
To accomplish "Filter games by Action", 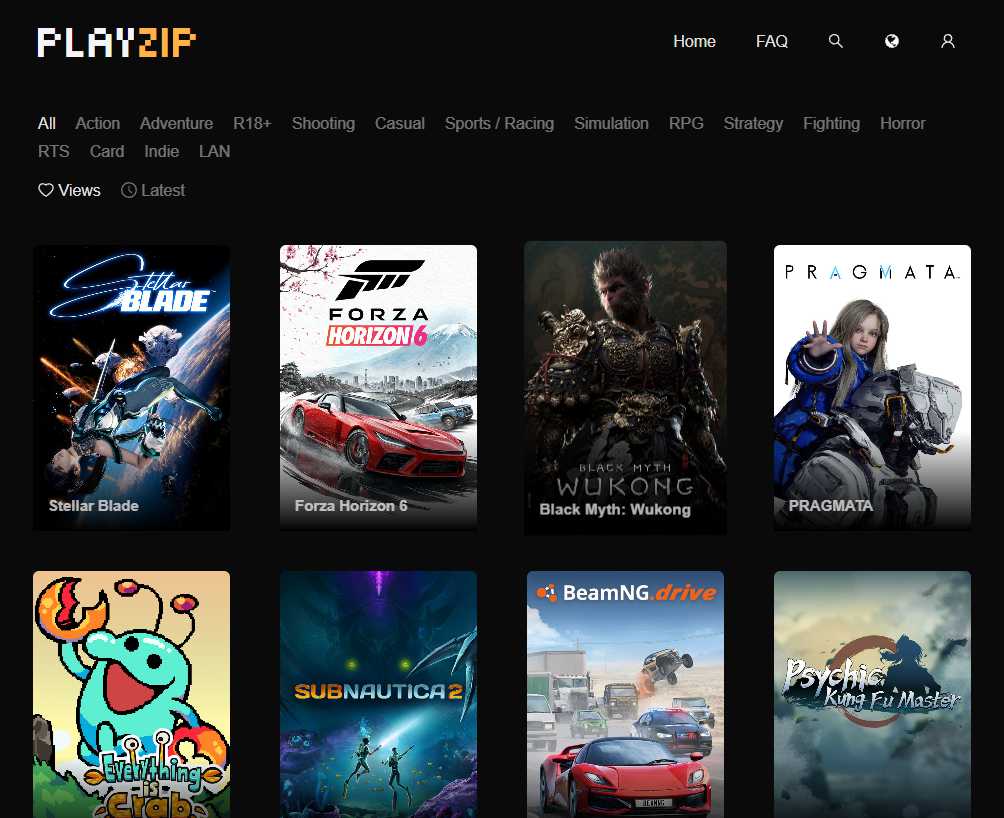I will coord(97,123).
